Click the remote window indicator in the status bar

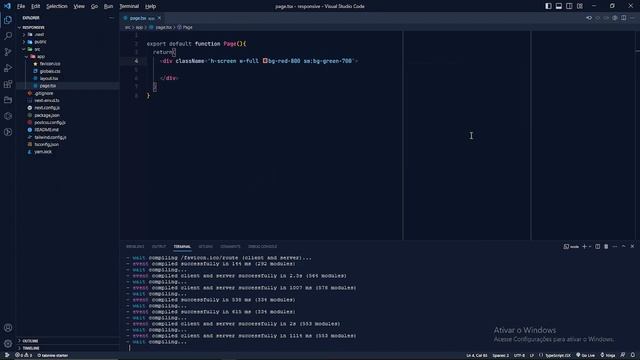pos(7,355)
